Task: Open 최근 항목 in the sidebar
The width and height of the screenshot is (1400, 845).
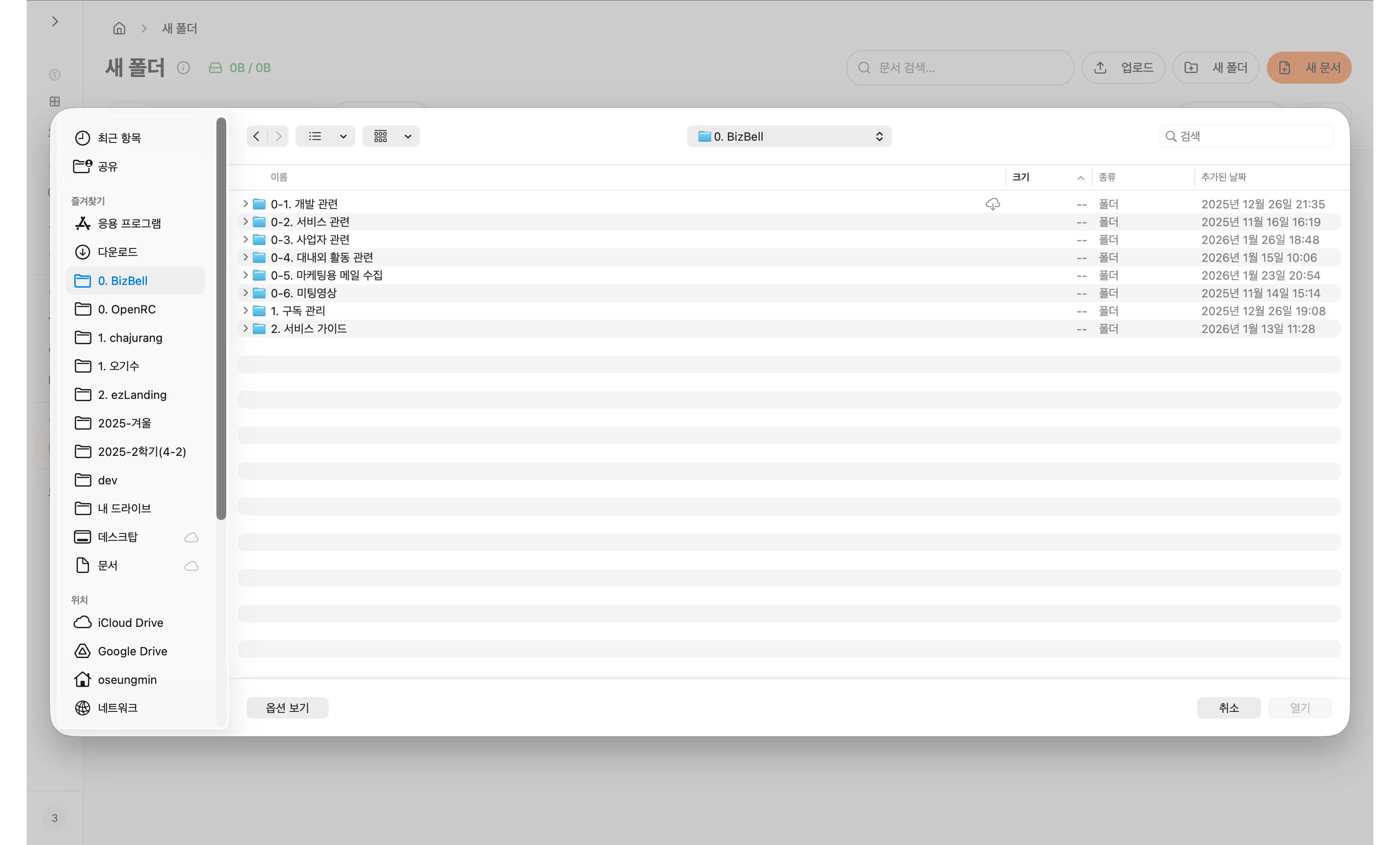Action: (x=119, y=138)
